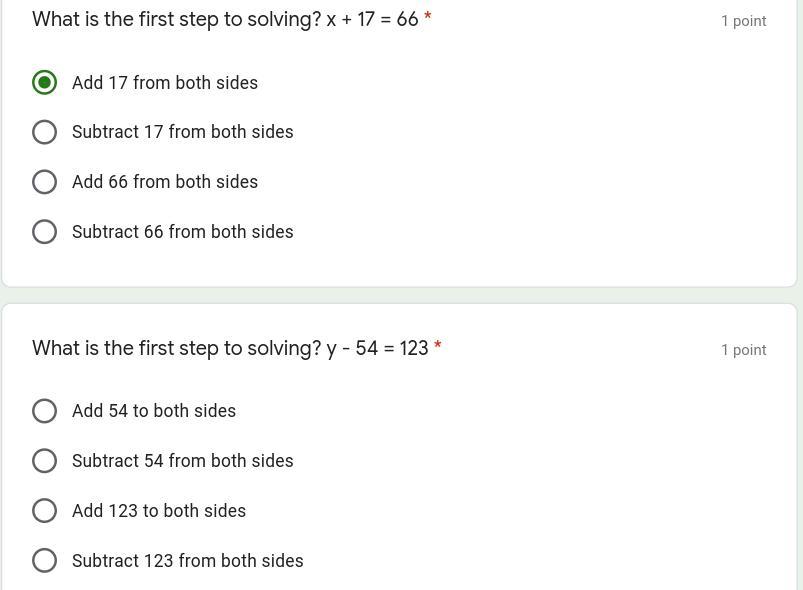This screenshot has height=590, width=803.
Task: Click the 'Add 123 to both sides' option text
Action: coord(159,511)
